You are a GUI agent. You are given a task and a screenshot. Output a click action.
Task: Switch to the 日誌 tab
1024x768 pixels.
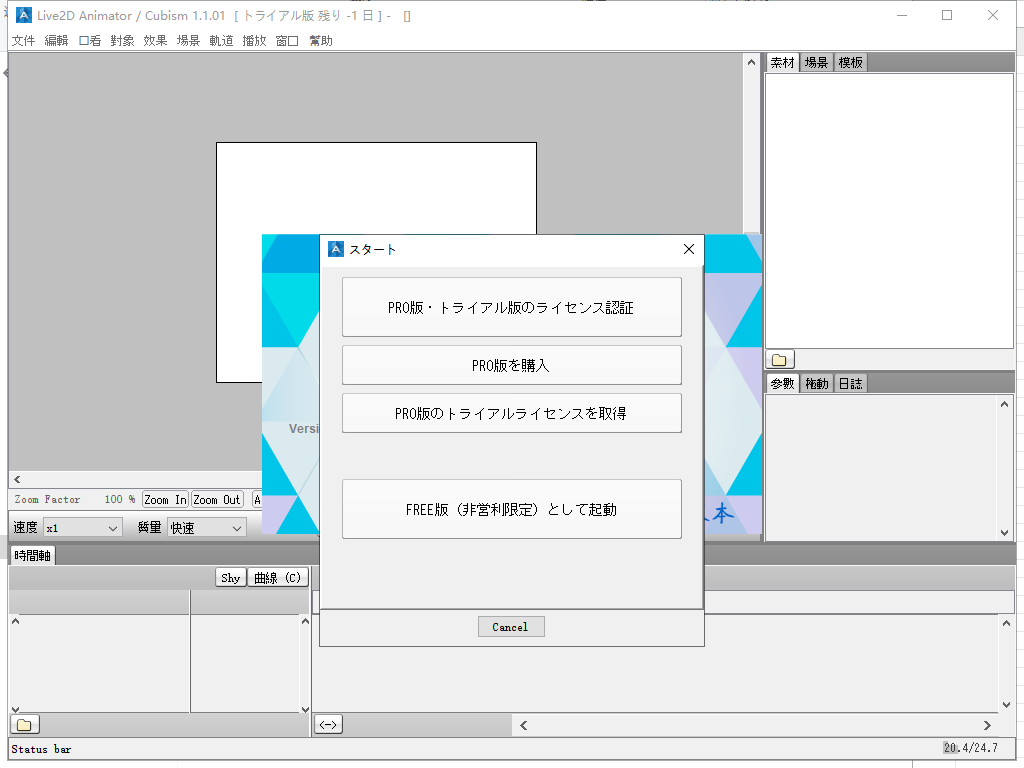(850, 384)
